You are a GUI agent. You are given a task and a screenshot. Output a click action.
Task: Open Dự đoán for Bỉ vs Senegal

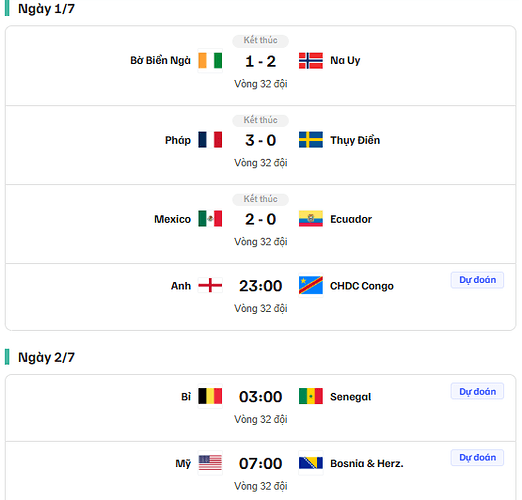point(477,391)
